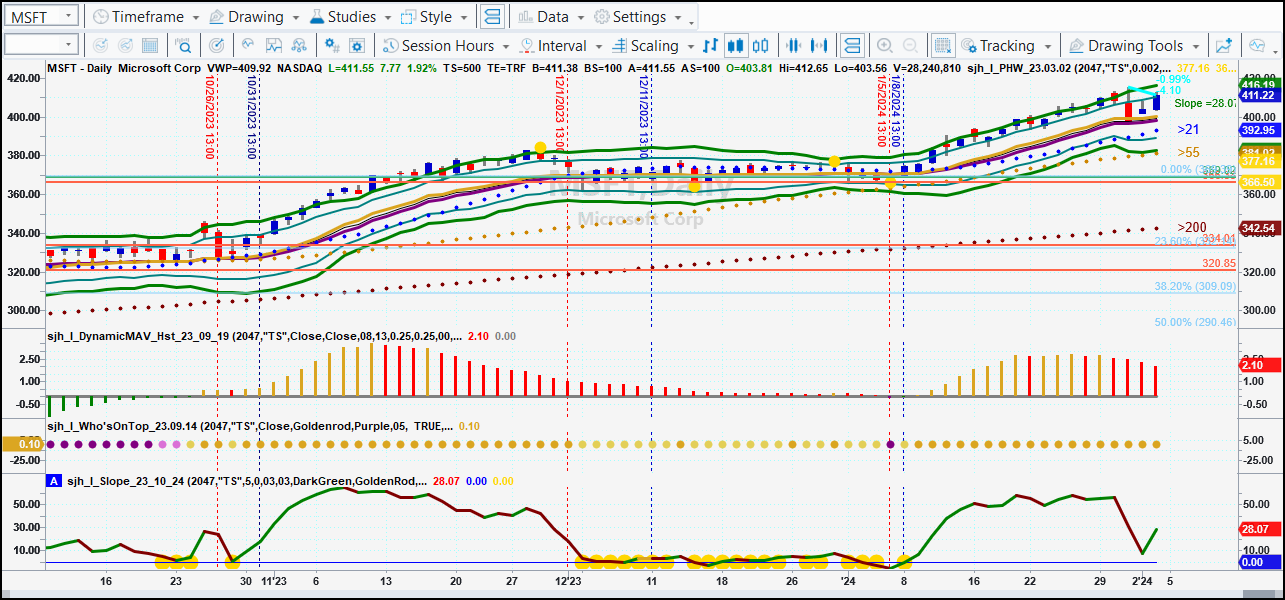Toggle narrow bar spacing
Image resolution: width=1285 pixels, height=600 pixels.
[x=795, y=46]
